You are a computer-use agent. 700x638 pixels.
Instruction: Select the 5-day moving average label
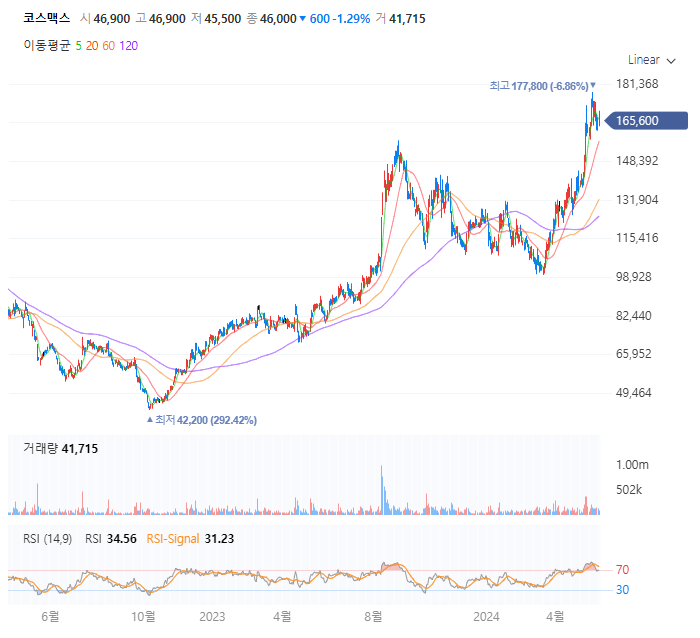(x=79, y=46)
